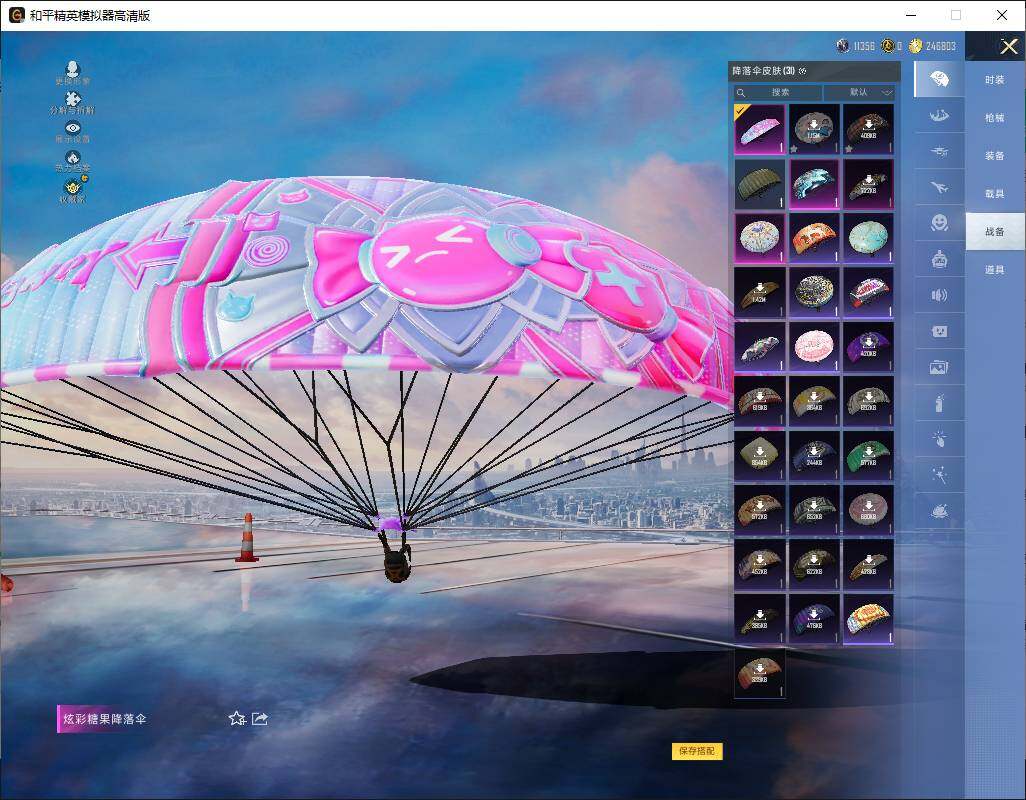Select black-gold speckled round parachute thumbnail
The width and height of the screenshot is (1026, 800).
(814, 292)
